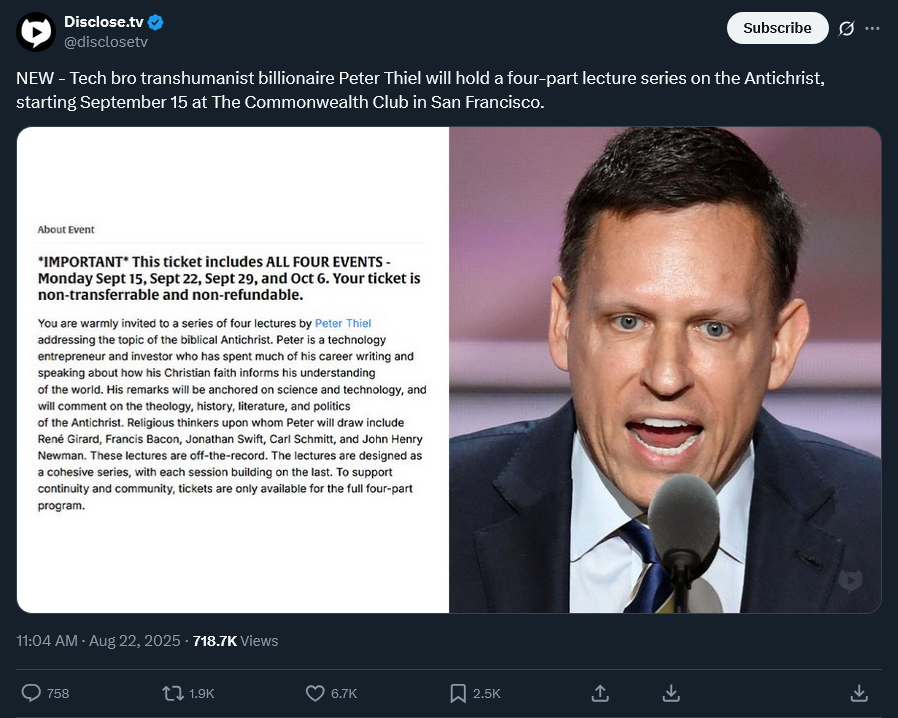Open the Disclose.tv profile avatar
The height and width of the screenshot is (718, 898).
click(36, 32)
